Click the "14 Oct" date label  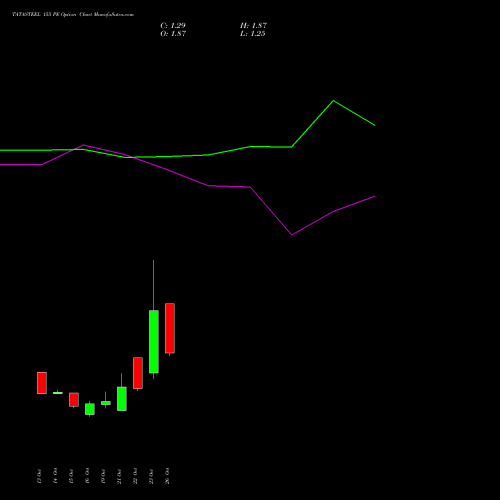click(x=55, y=476)
